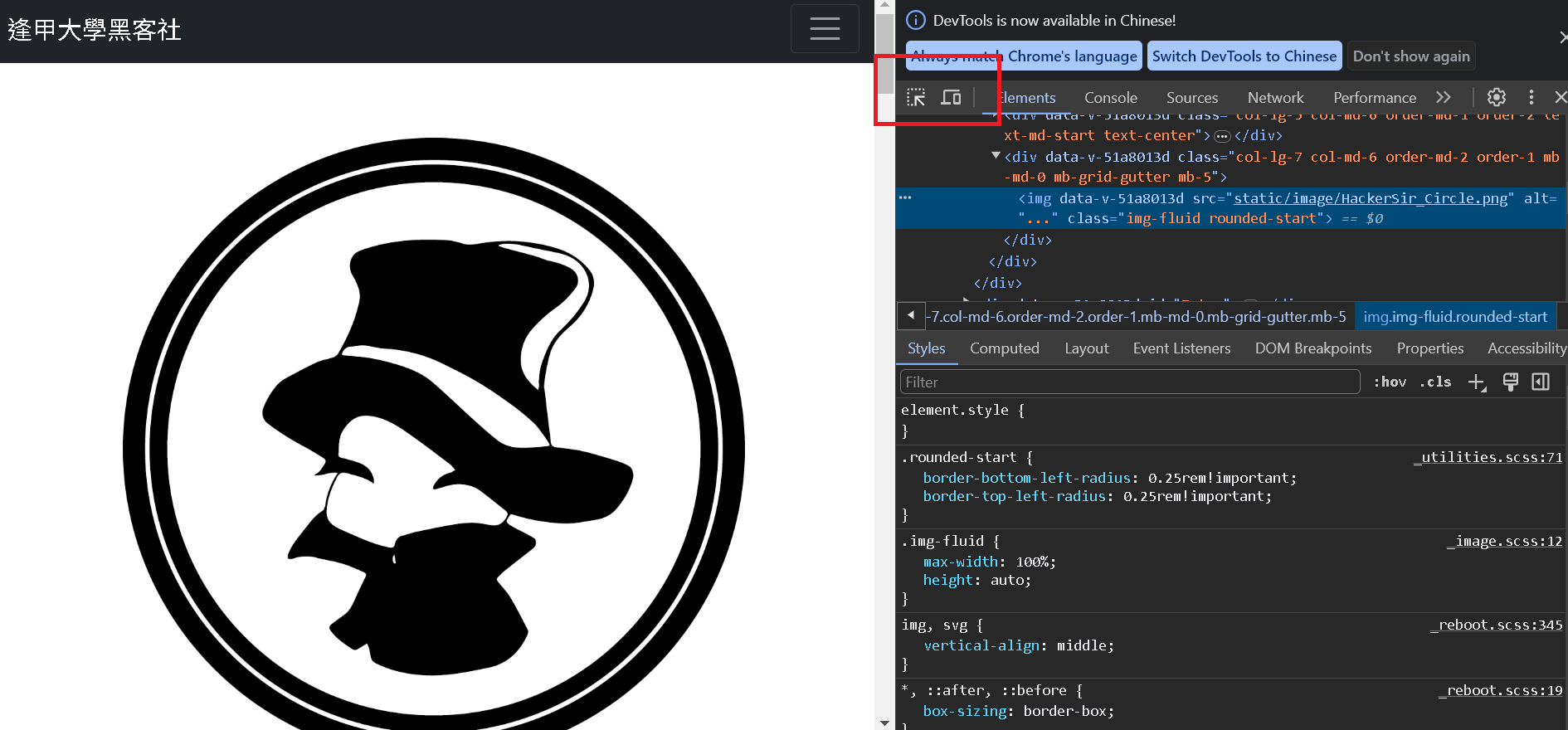Edit the vertical-align middle declaration
Viewport: 1568px width, 730px height.
click(1018, 645)
